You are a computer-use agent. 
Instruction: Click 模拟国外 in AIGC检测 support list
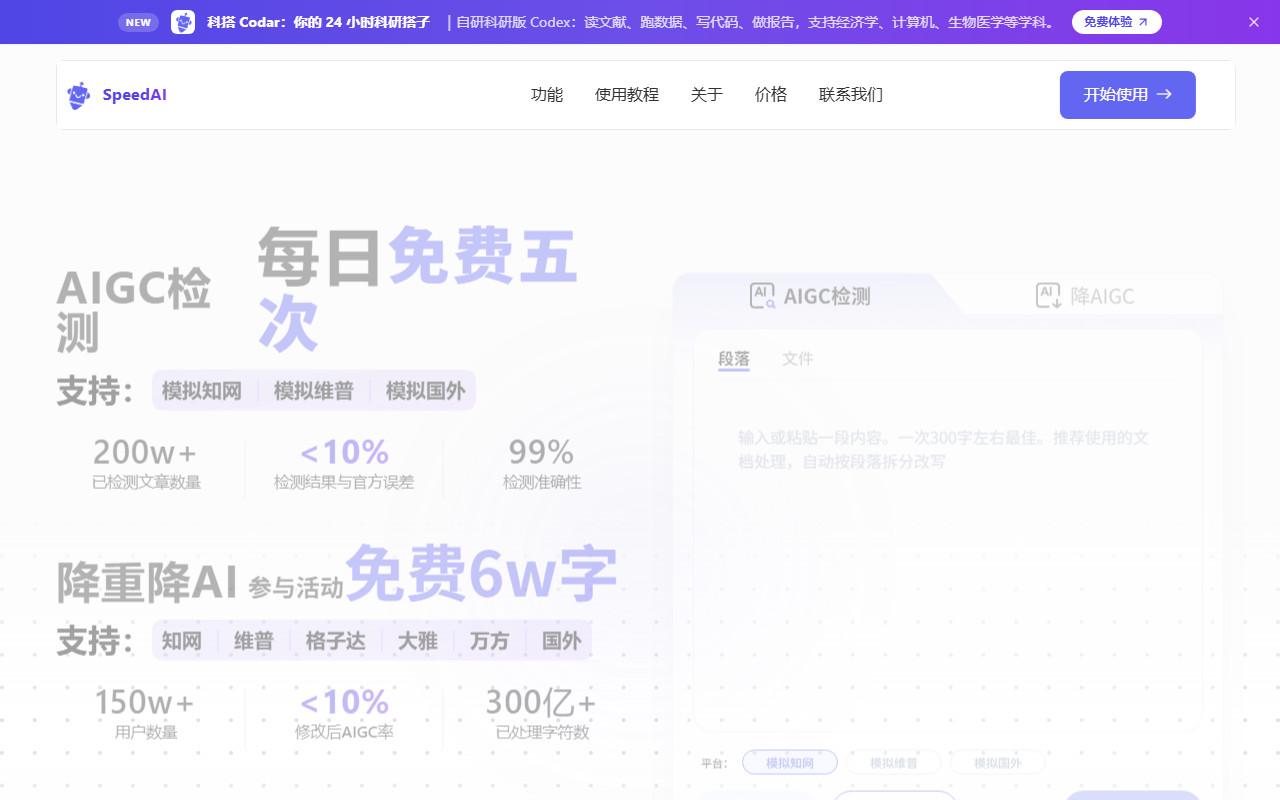(426, 391)
